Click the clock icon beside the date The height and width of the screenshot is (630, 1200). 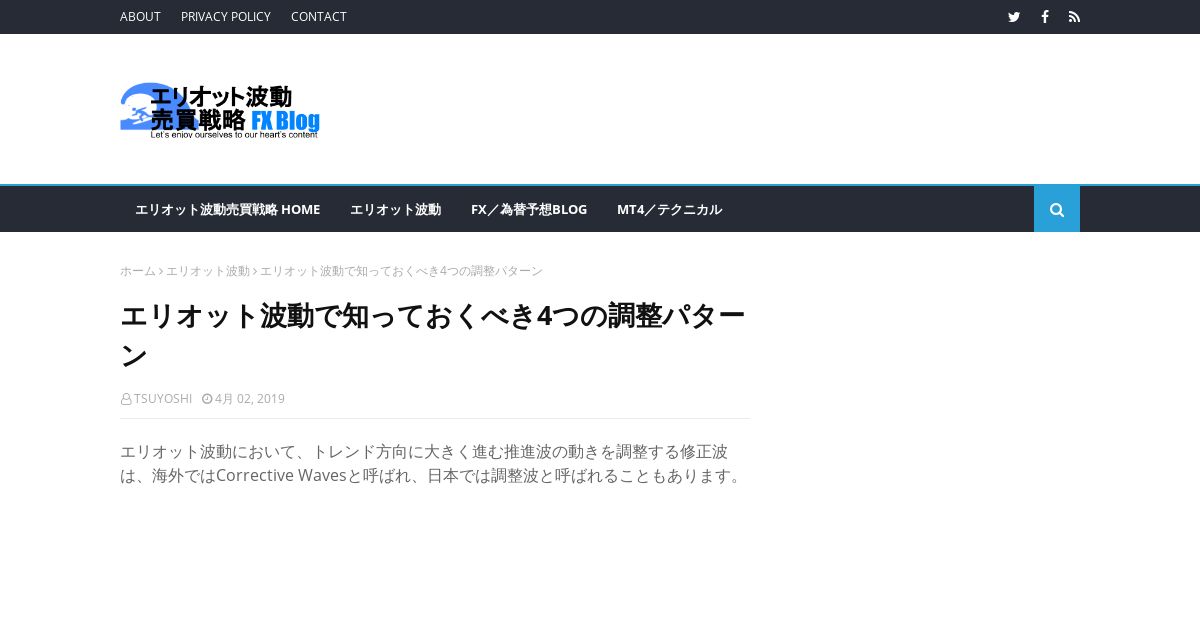tap(207, 398)
